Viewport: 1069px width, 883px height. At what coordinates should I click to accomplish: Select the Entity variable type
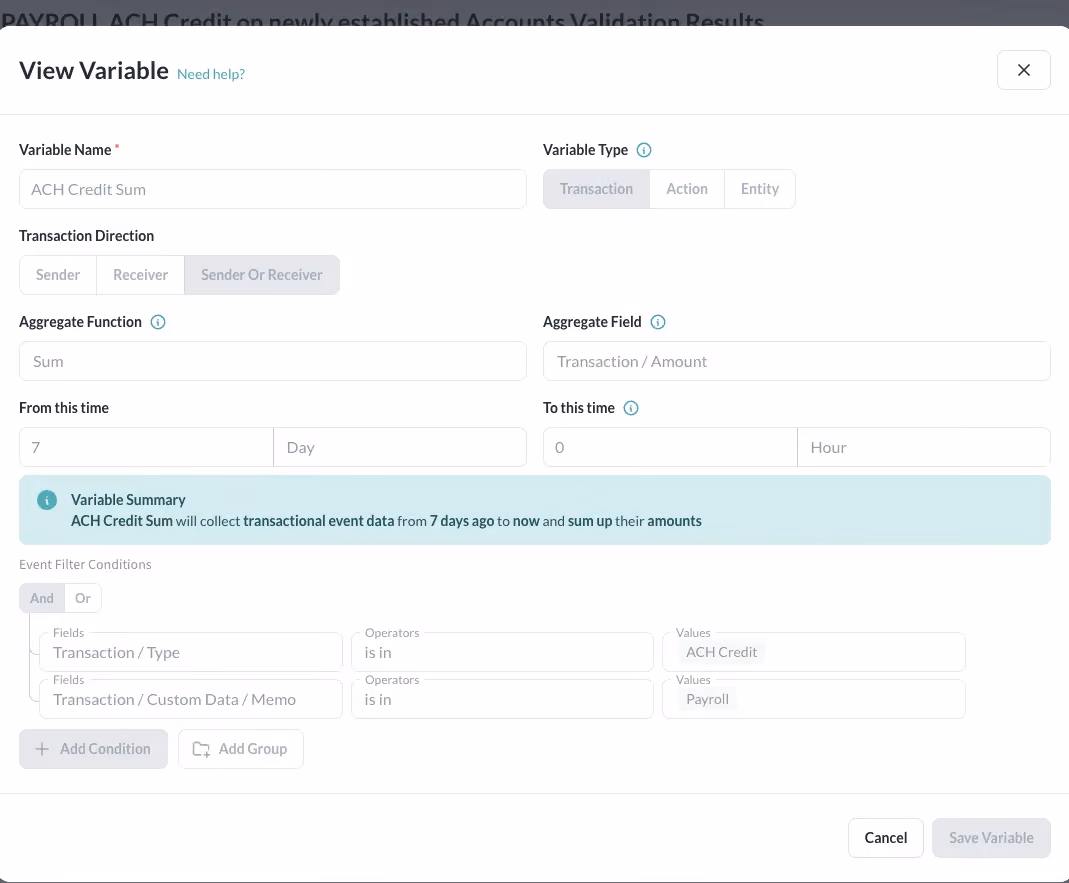[759, 189]
